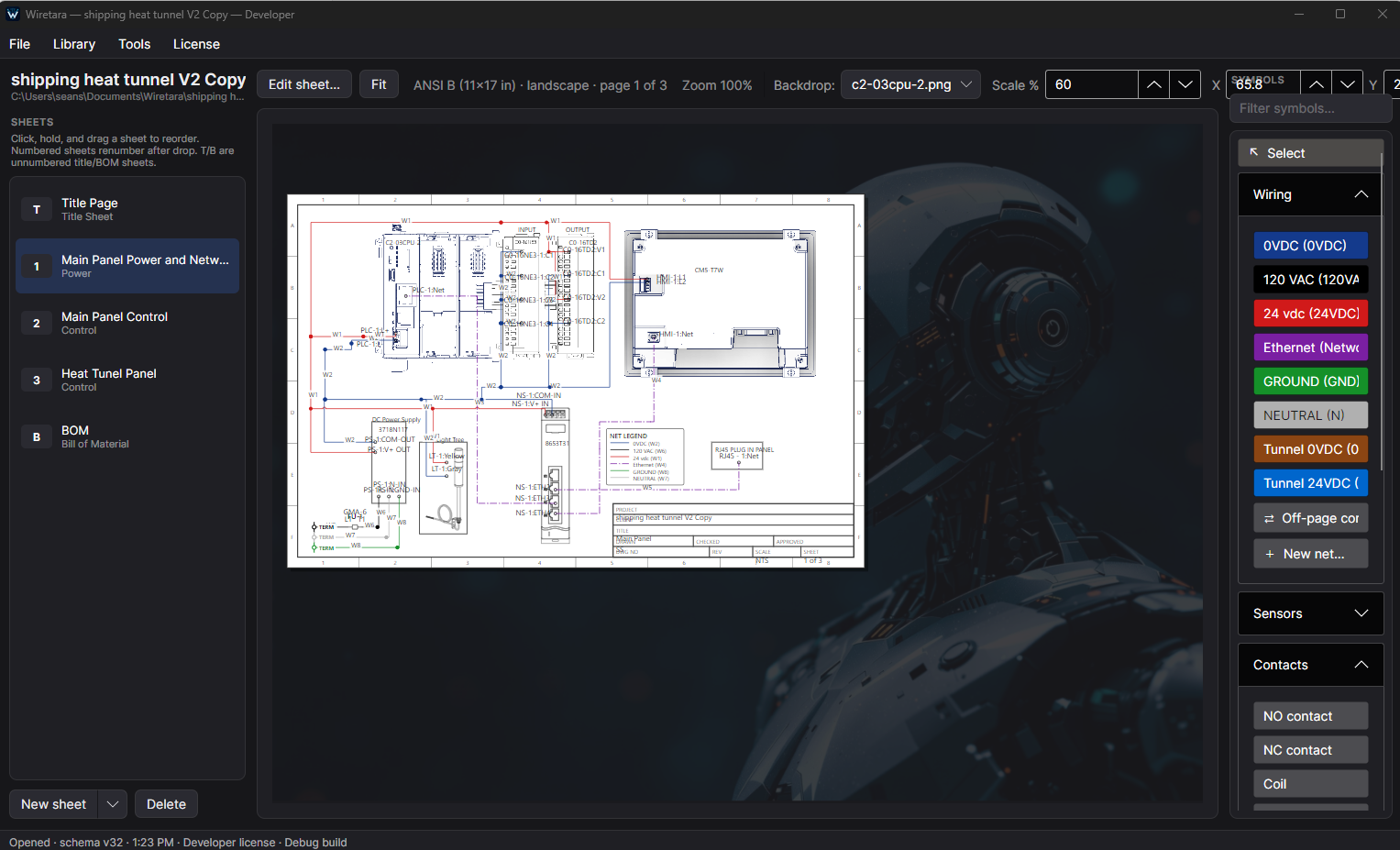
Task: Decrease Scale % with down arrow
Action: (x=1185, y=84)
